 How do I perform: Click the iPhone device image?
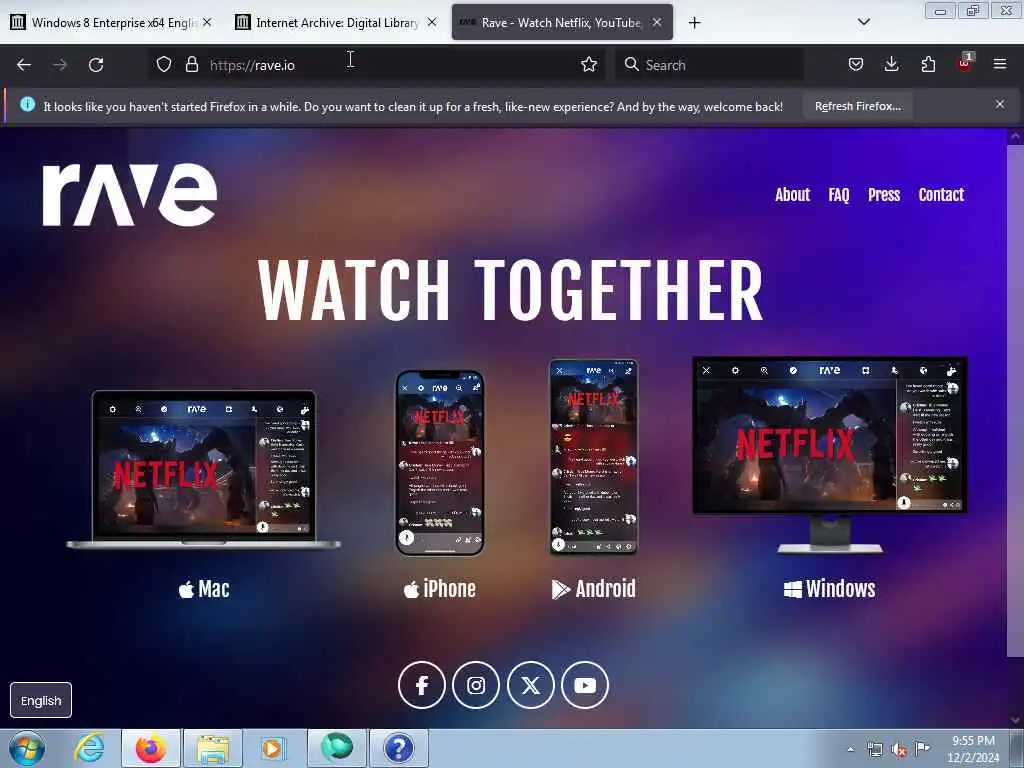pos(440,462)
